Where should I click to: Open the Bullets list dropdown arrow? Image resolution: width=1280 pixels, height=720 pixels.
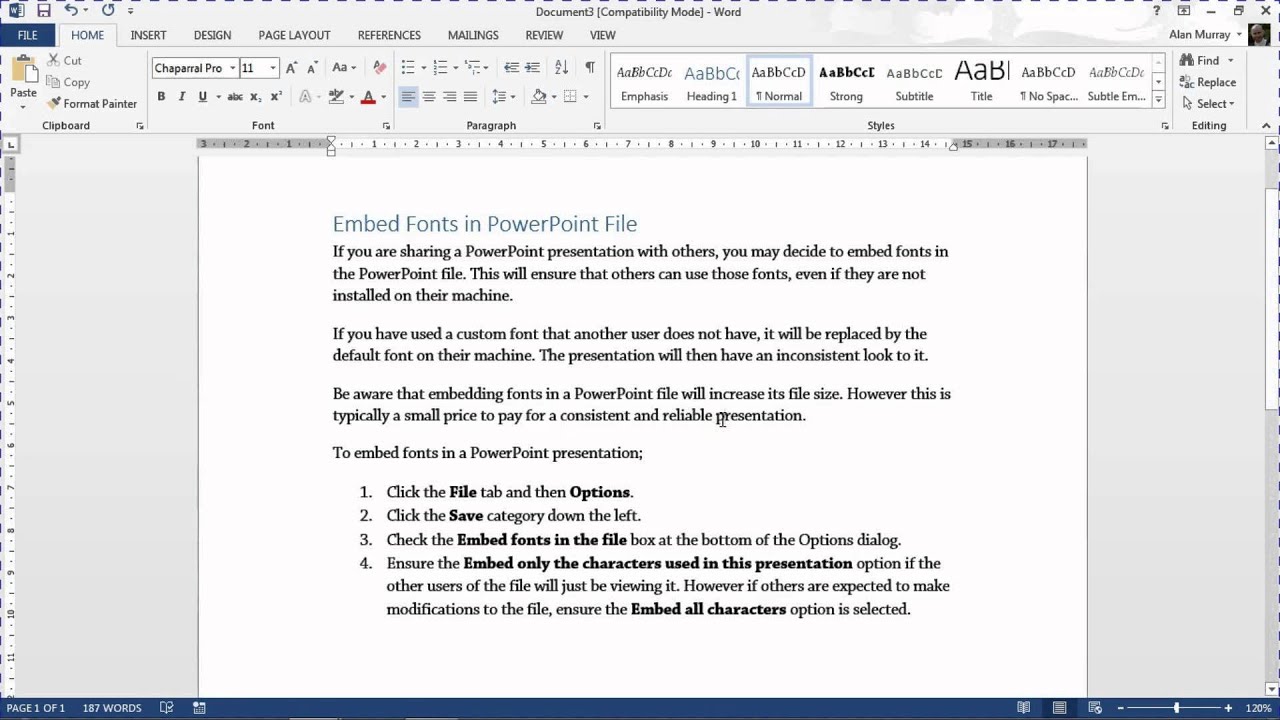[x=422, y=68]
